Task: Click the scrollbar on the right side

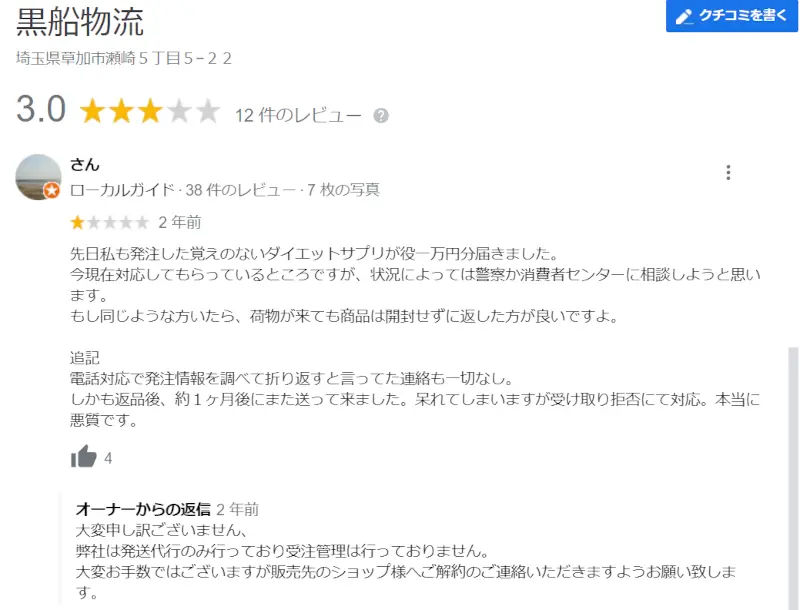Action: pos(793,478)
